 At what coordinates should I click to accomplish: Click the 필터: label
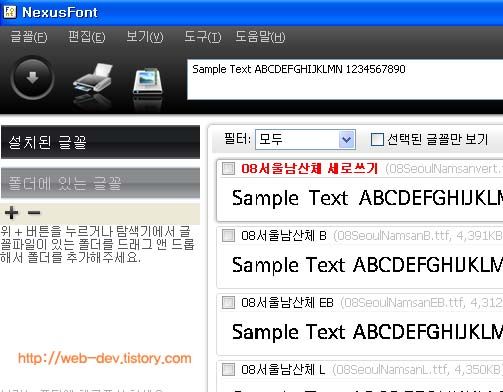tap(237, 139)
